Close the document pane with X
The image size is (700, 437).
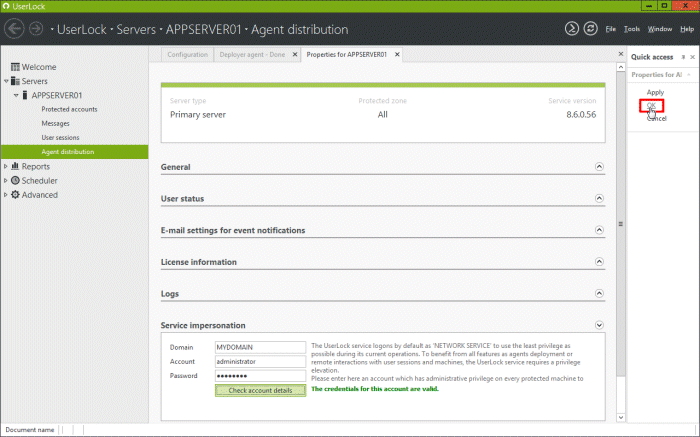click(621, 54)
